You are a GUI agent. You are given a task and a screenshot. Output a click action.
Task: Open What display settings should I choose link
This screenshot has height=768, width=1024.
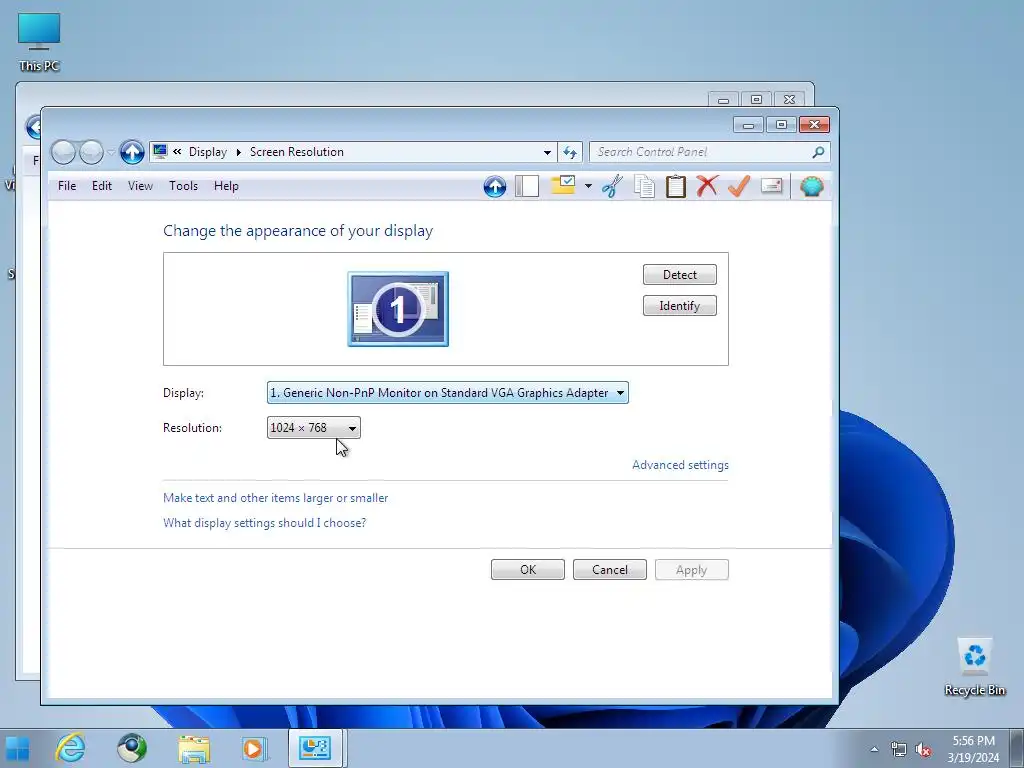264,522
